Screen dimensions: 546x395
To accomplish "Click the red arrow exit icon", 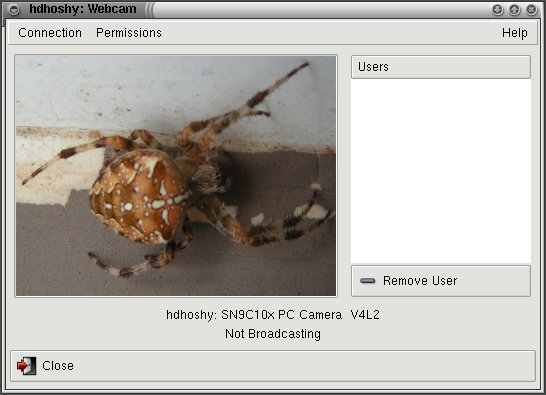I will click(26, 366).
